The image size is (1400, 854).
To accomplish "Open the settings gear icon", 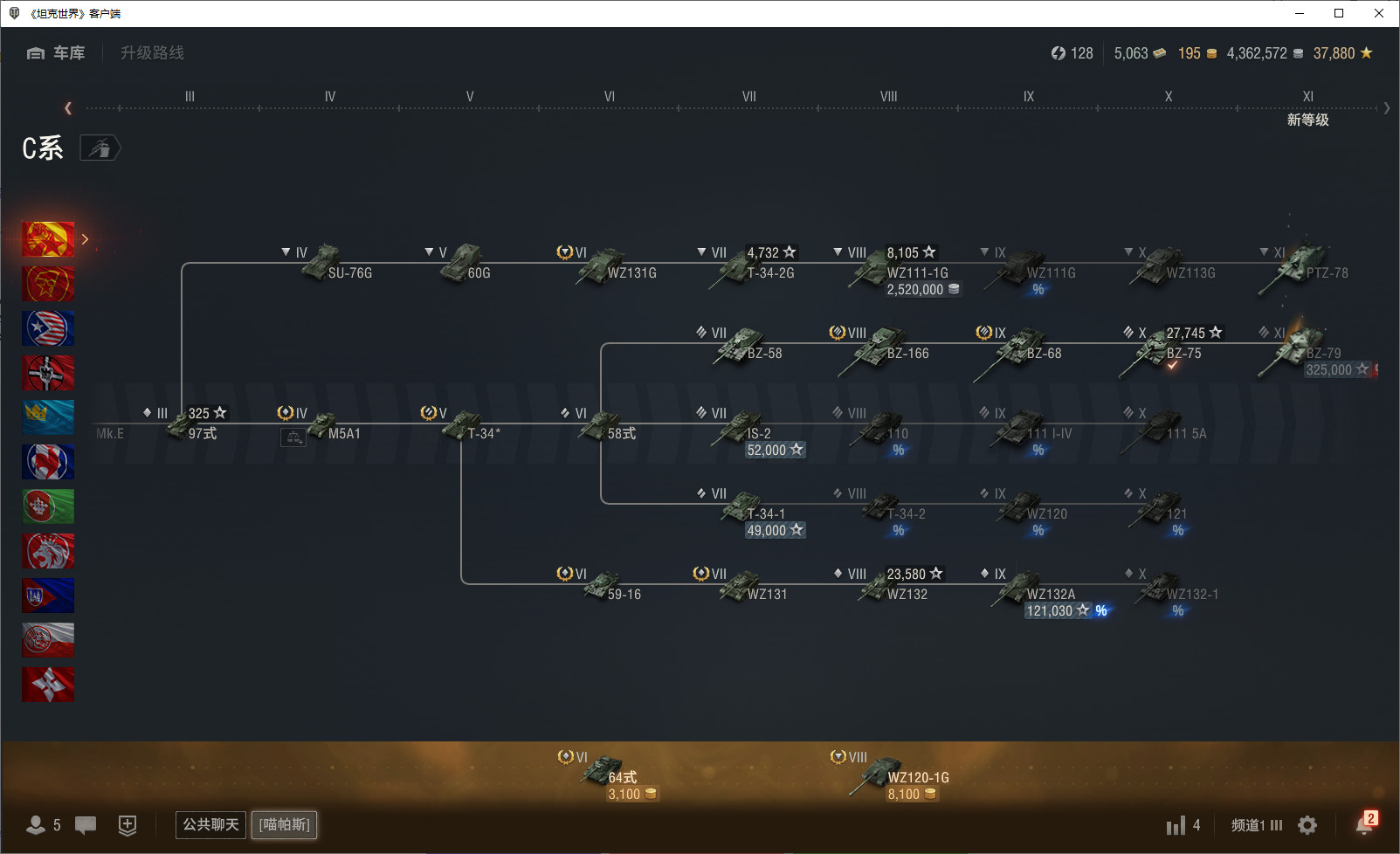I will [x=1307, y=825].
